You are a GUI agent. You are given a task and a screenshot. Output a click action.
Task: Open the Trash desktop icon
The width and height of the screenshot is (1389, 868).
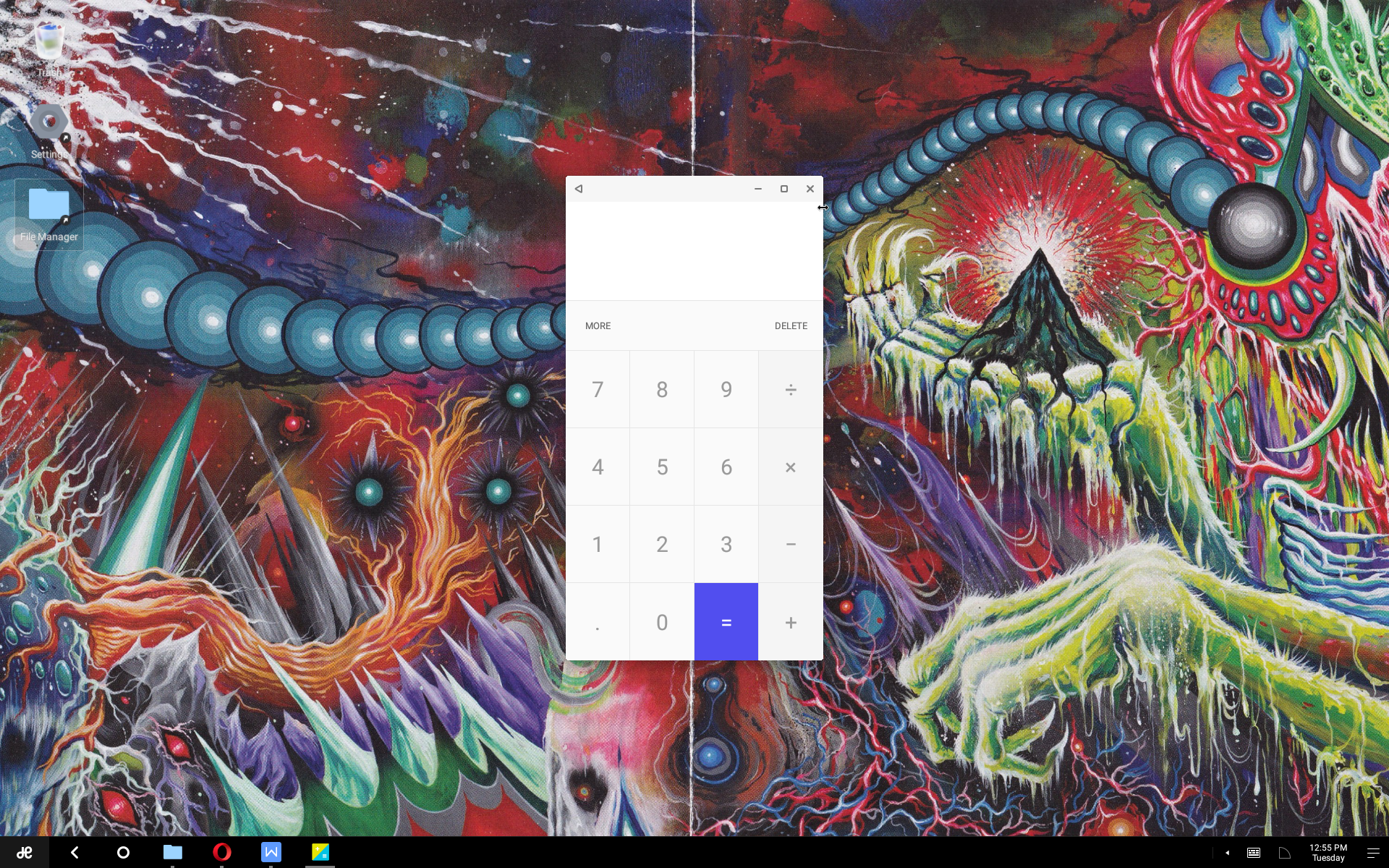click(x=49, y=48)
